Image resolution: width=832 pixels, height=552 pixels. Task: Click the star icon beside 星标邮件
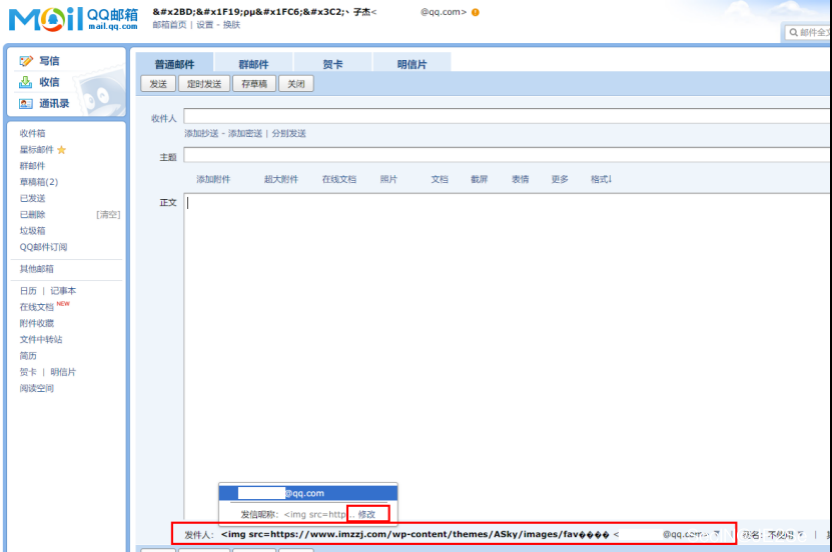click(62, 150)
